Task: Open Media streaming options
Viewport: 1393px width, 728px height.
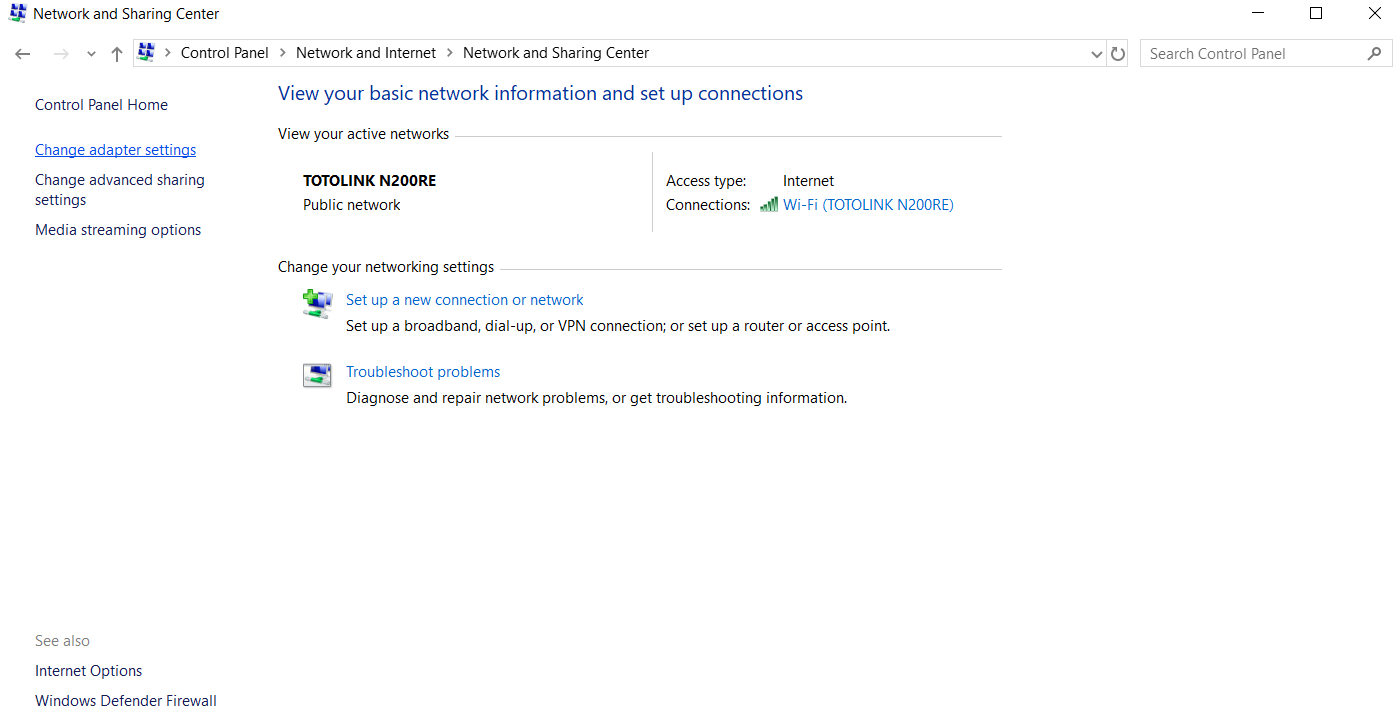Action: coord(118,230)
